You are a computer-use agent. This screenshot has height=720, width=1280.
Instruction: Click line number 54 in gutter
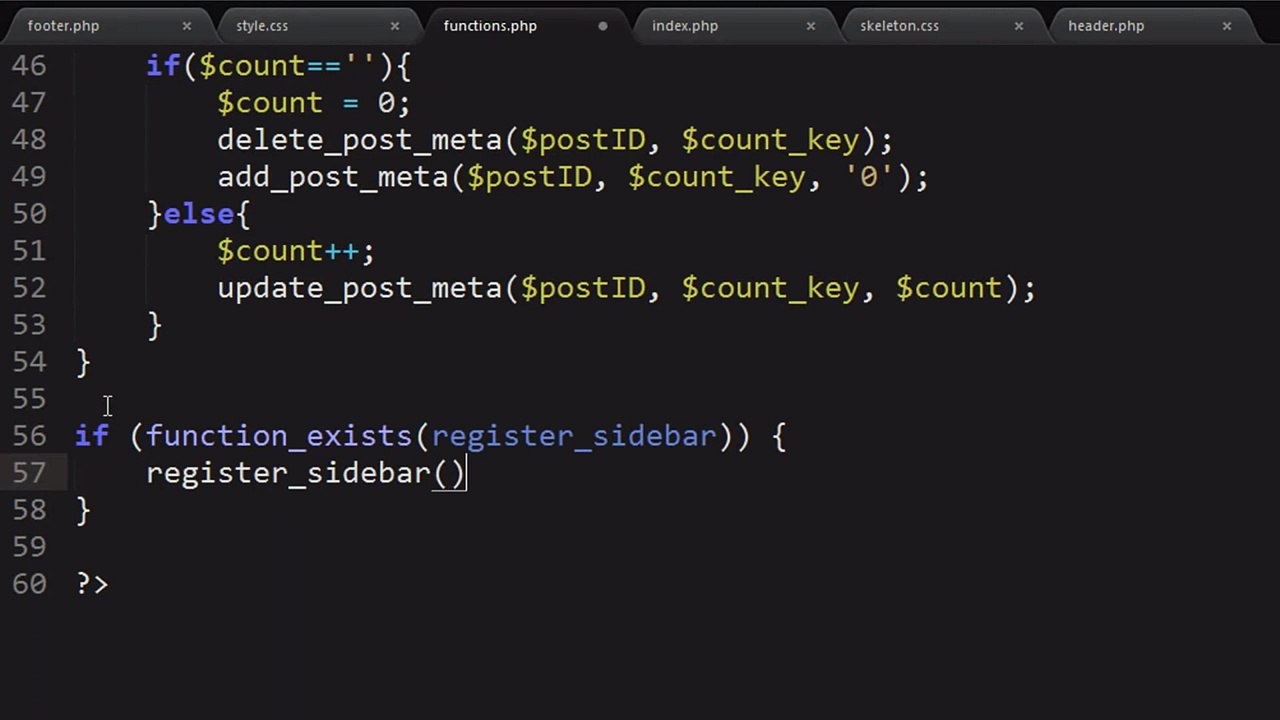tap(29, 362)
